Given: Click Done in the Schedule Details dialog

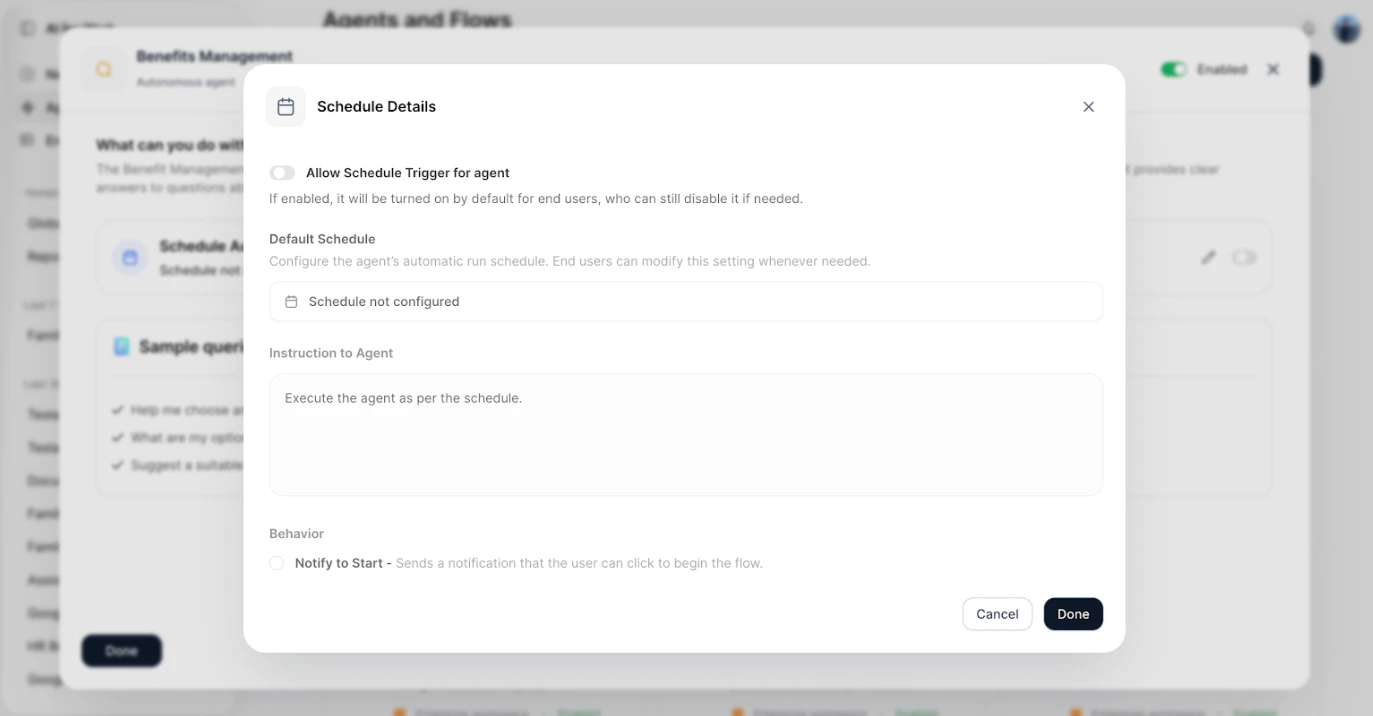Looking at the screenshot, I should [x=1073, y=613].
